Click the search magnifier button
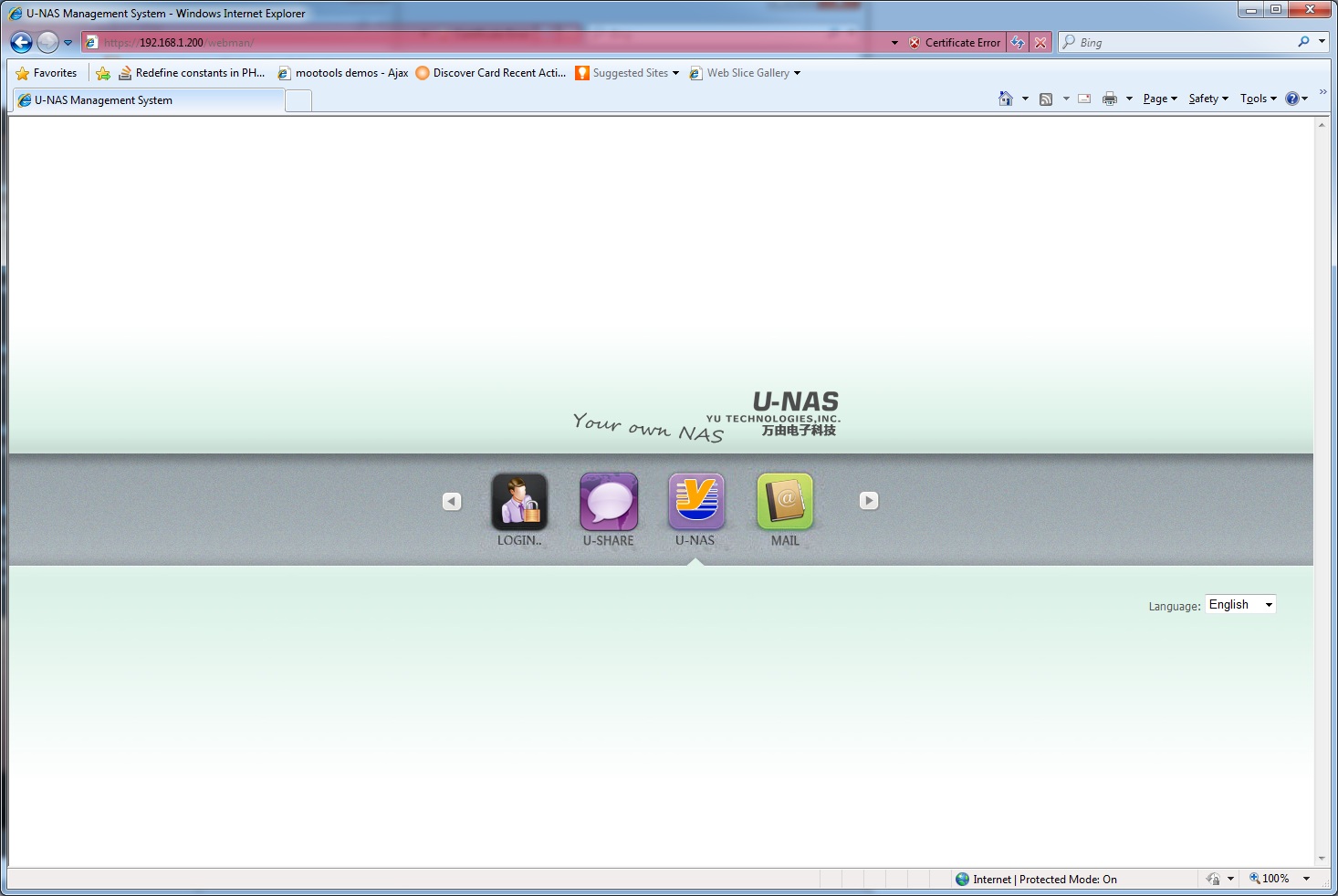The height and width of the screenshot is (896, 1338). tap(1303, 42)
